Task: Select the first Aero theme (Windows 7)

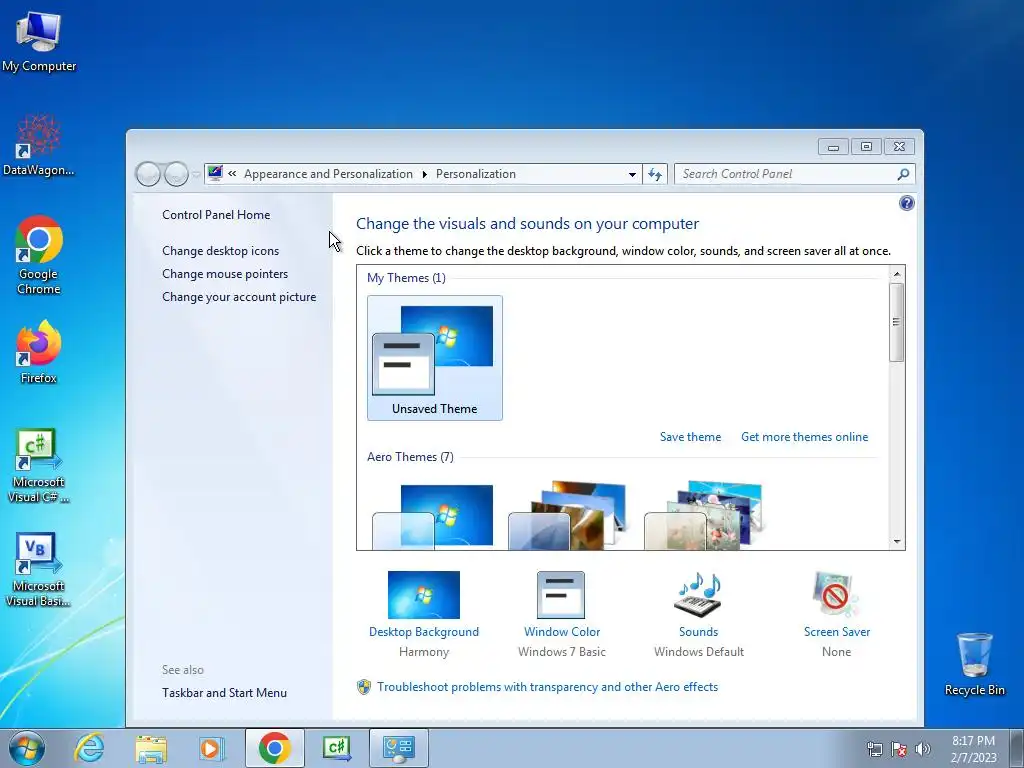Action: coord(434,516)
